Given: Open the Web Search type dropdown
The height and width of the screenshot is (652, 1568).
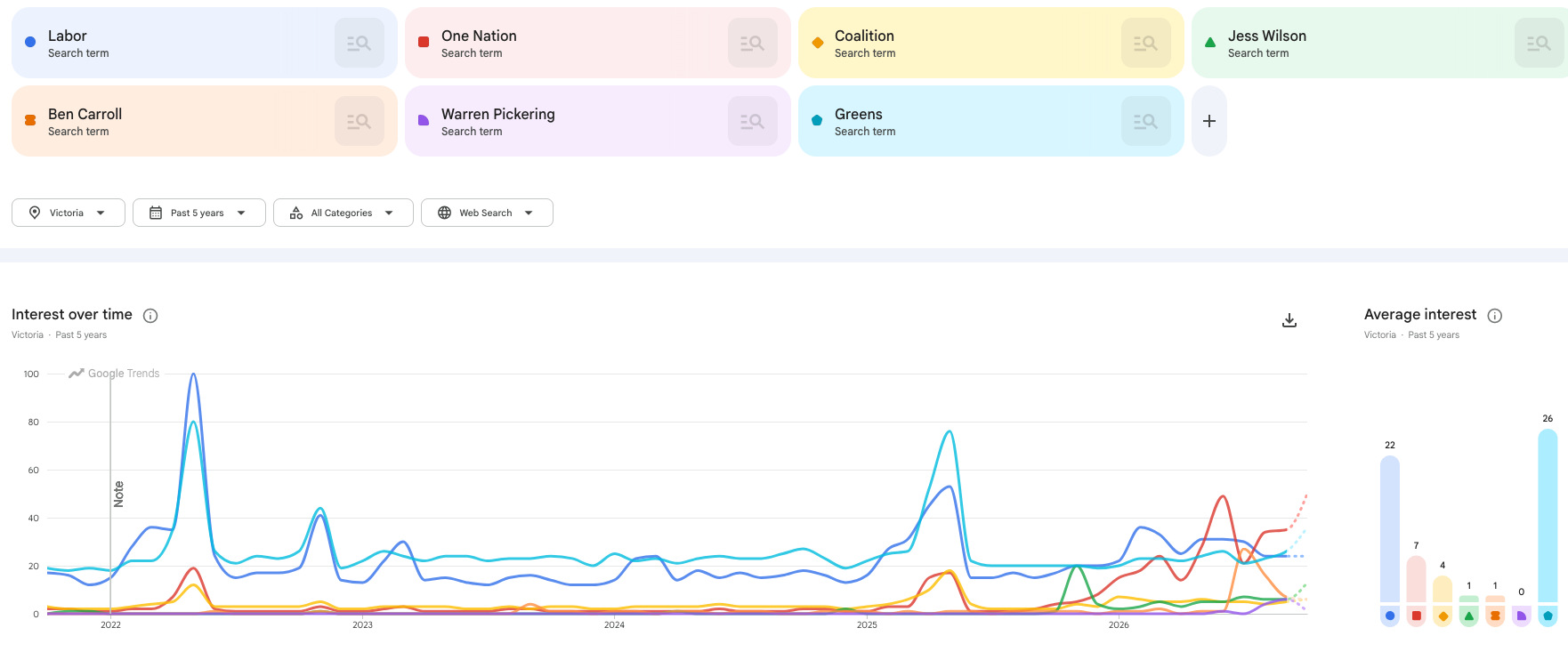Looking at the screenshot, I should click(x=487, y=213).
